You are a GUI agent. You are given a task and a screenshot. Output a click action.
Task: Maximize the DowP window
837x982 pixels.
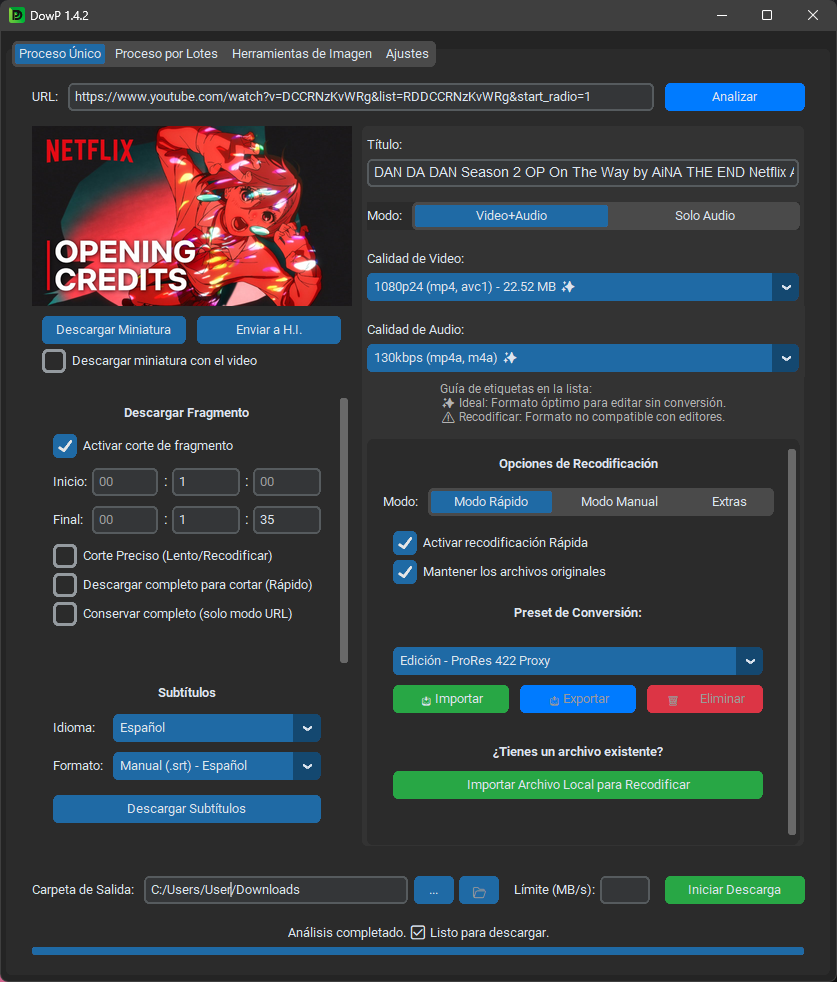pos(767,15)
